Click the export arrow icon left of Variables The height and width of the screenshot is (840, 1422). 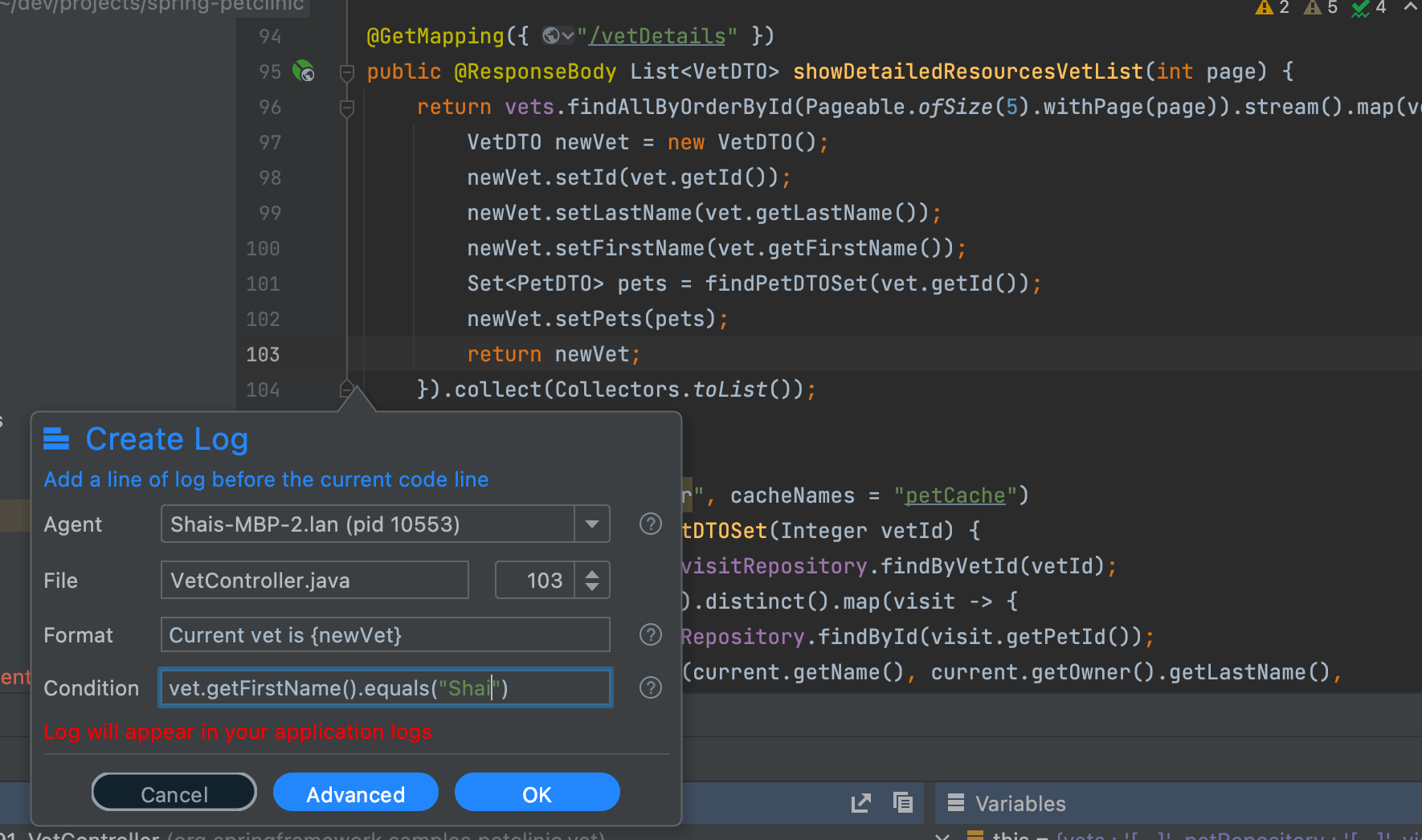click(x=860, y=803)
